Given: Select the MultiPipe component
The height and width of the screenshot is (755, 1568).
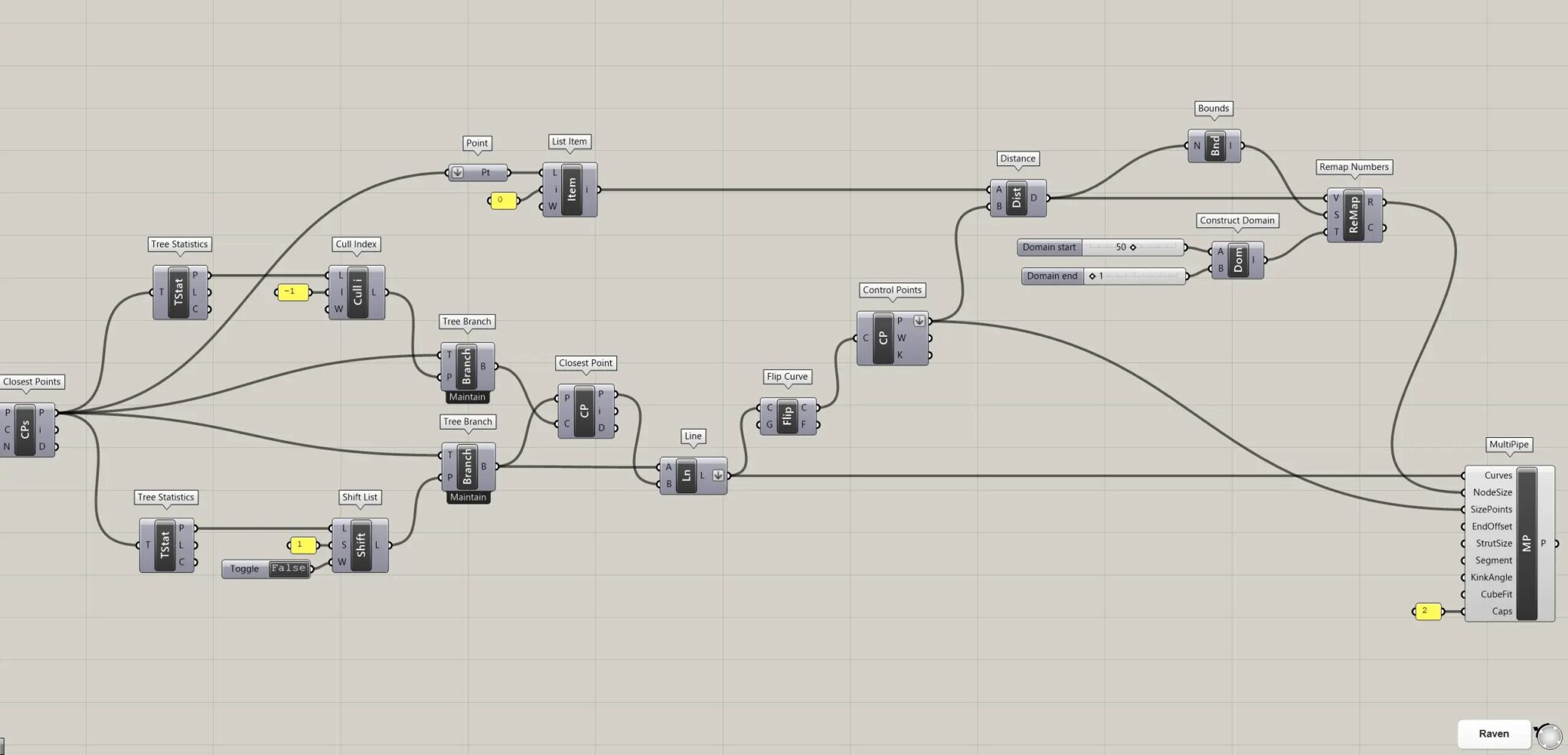Looking at the screenshot, I should (1527, 544).
